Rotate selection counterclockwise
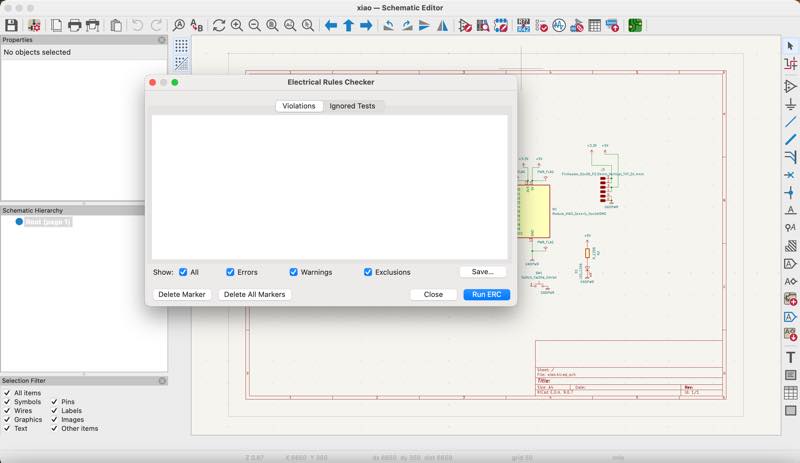This screenshot has width=800, height=463. coord(389,25)
